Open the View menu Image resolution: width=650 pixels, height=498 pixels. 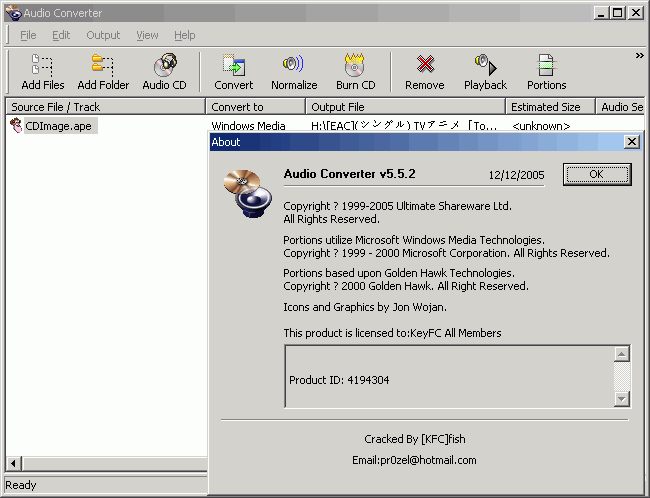(x=147, y=35)
